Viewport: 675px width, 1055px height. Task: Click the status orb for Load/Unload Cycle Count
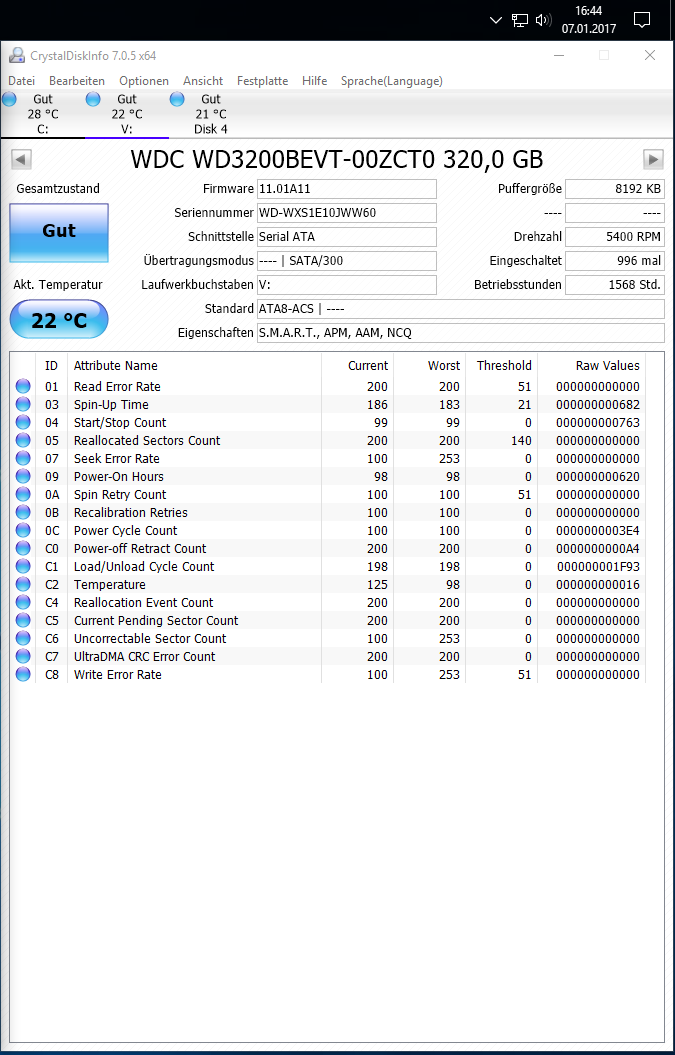point(24,567)
